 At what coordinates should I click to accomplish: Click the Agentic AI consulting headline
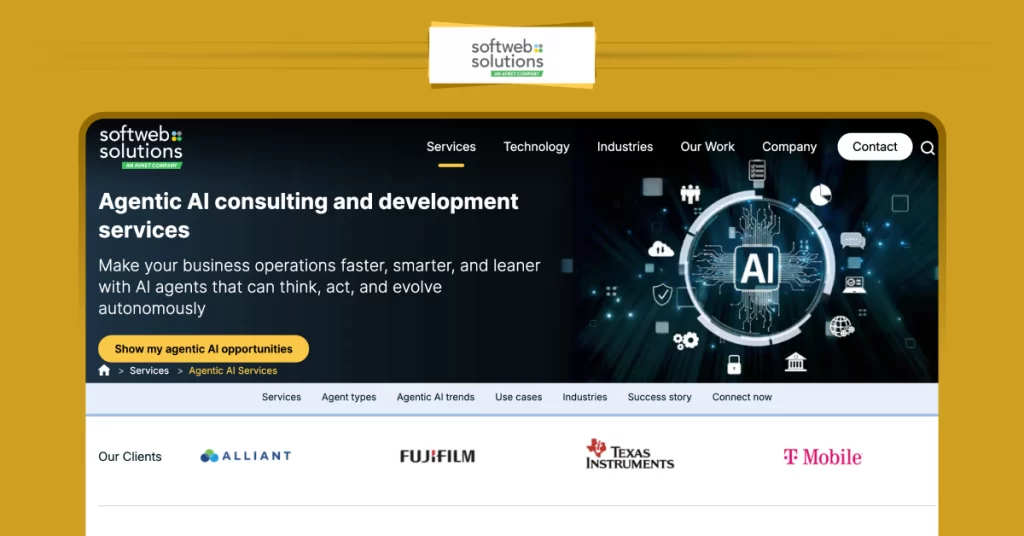coord(308,215)
